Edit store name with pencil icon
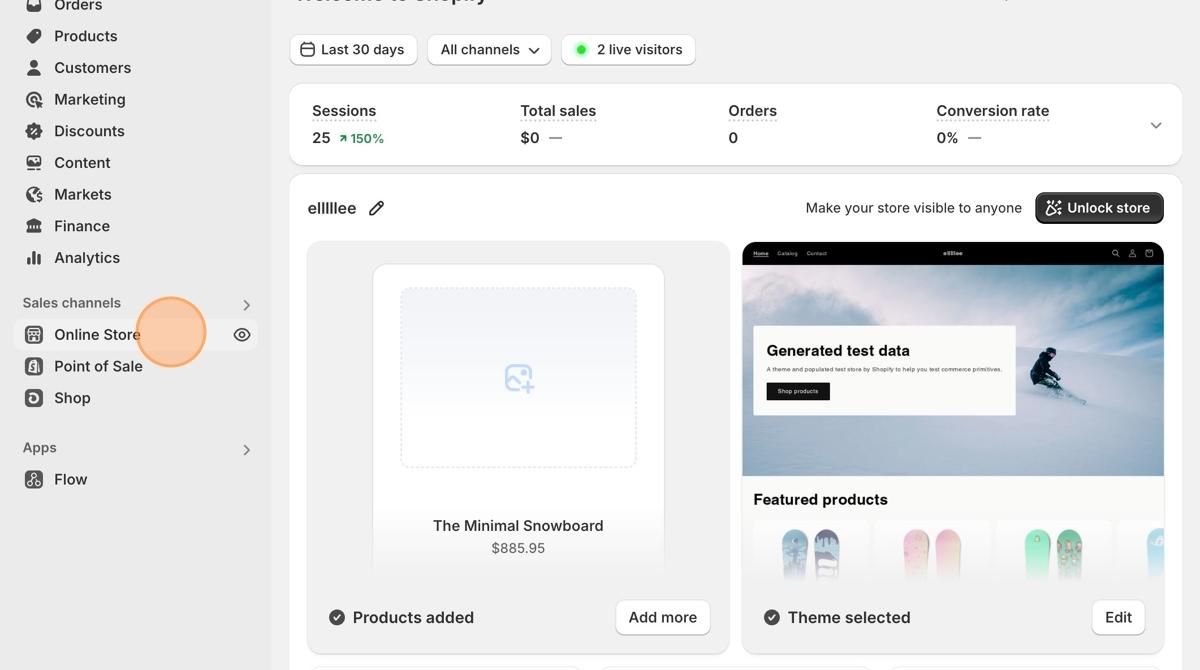Viewport: 1200px width, 670px height. 376,208
